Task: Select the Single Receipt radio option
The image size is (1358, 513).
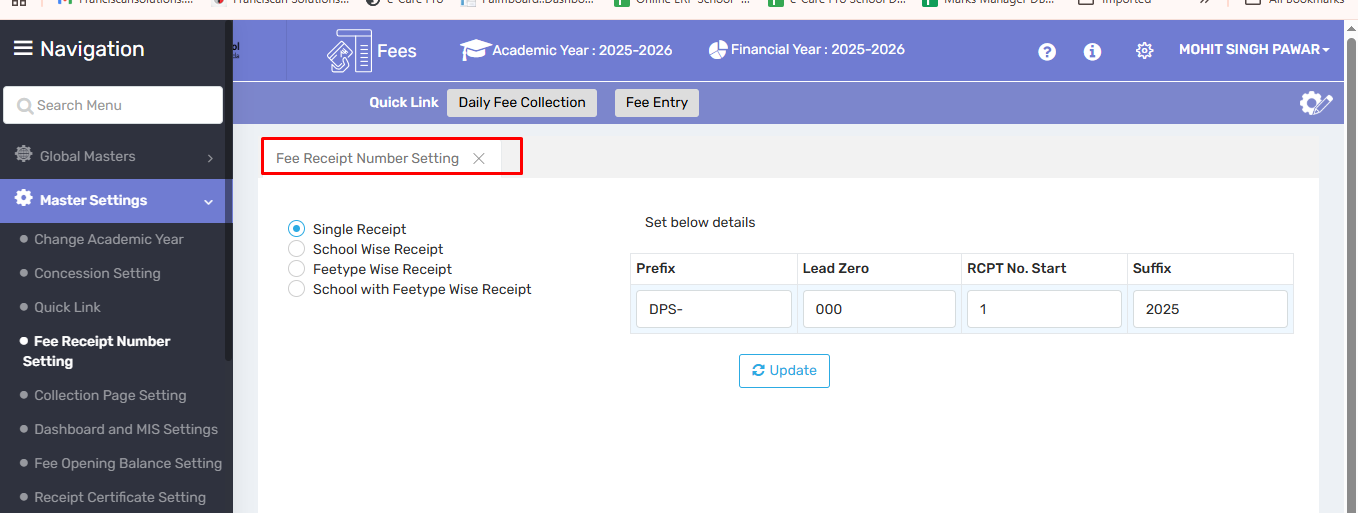Action: pyautogui.click(x=296, y=229)
